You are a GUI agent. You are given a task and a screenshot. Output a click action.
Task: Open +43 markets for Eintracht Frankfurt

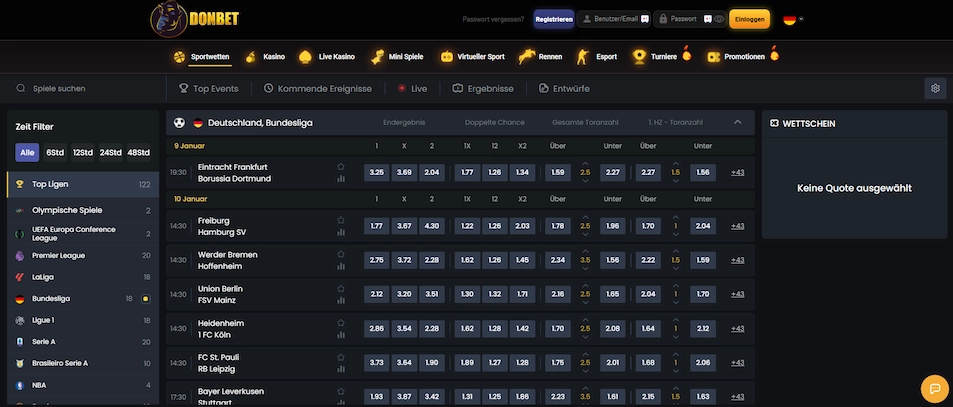737,173
